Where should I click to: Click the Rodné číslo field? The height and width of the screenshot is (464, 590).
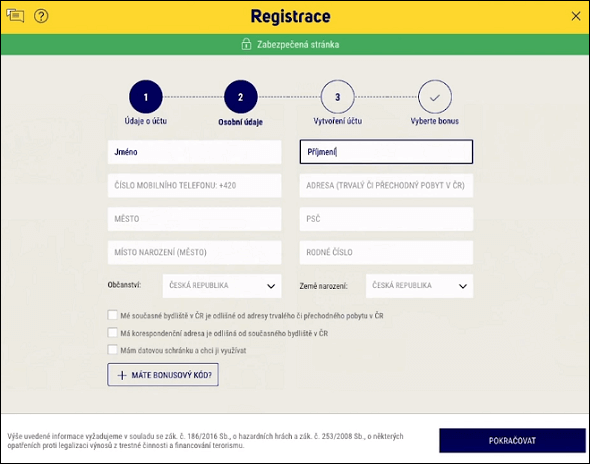(386, 252)
